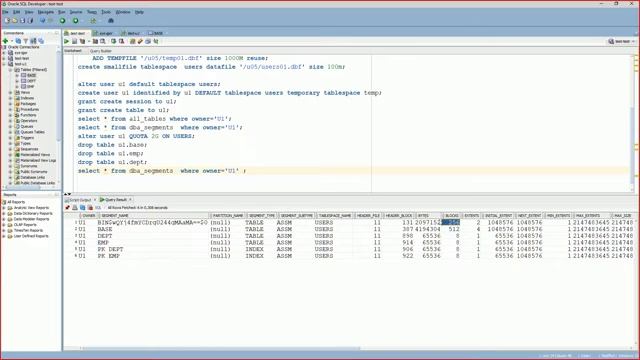Open the connection selector dropdown at top right
640x360 pixels.
pyautogui.click(x=622, y=41)
